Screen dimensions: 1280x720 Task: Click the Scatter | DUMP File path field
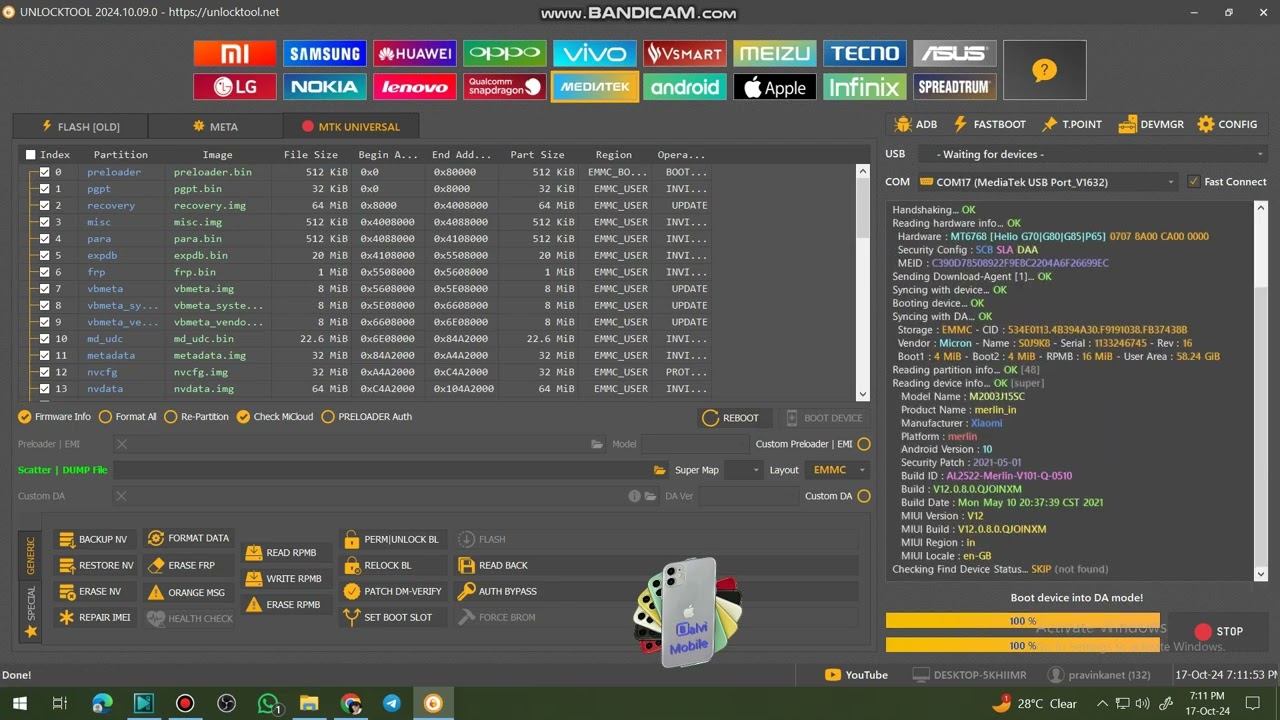click(x=382, y=470)
